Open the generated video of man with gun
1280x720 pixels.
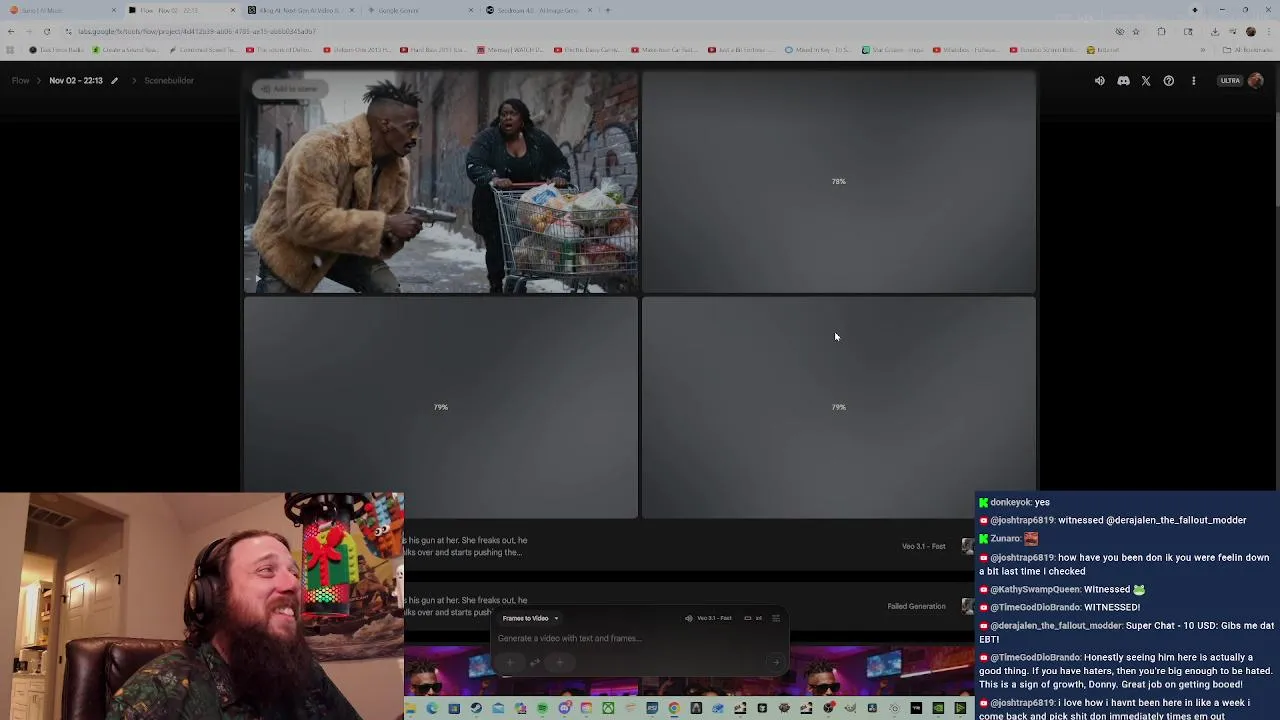(x=440, y=182)
